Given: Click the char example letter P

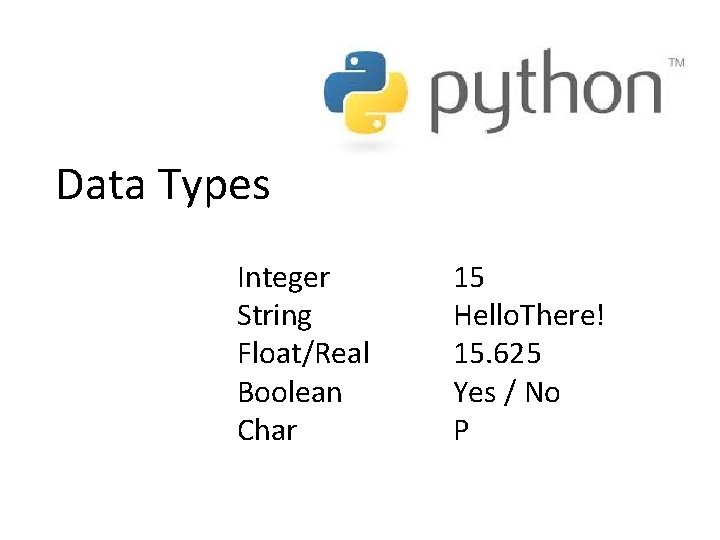Looking at the screenshot, I should click(x=461, y=431).
